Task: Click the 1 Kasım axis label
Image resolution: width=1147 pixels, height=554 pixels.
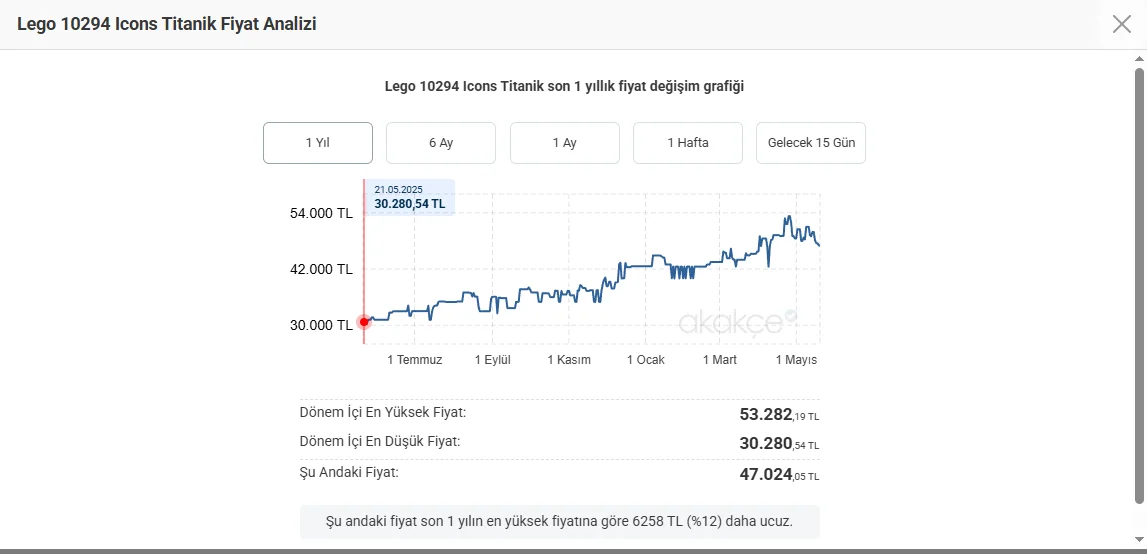Action: pos(570,360)
